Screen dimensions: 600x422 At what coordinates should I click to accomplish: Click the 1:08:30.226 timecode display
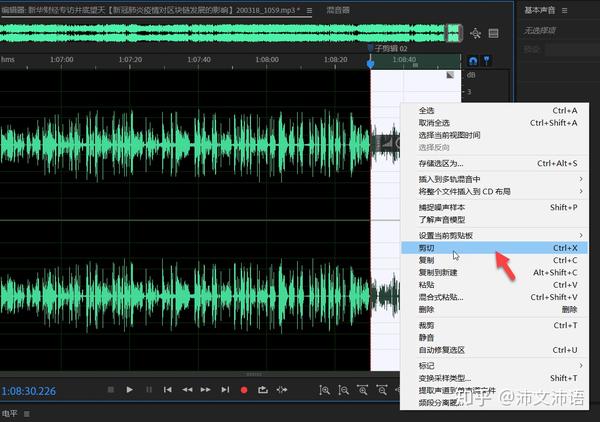tap(29, 391)
